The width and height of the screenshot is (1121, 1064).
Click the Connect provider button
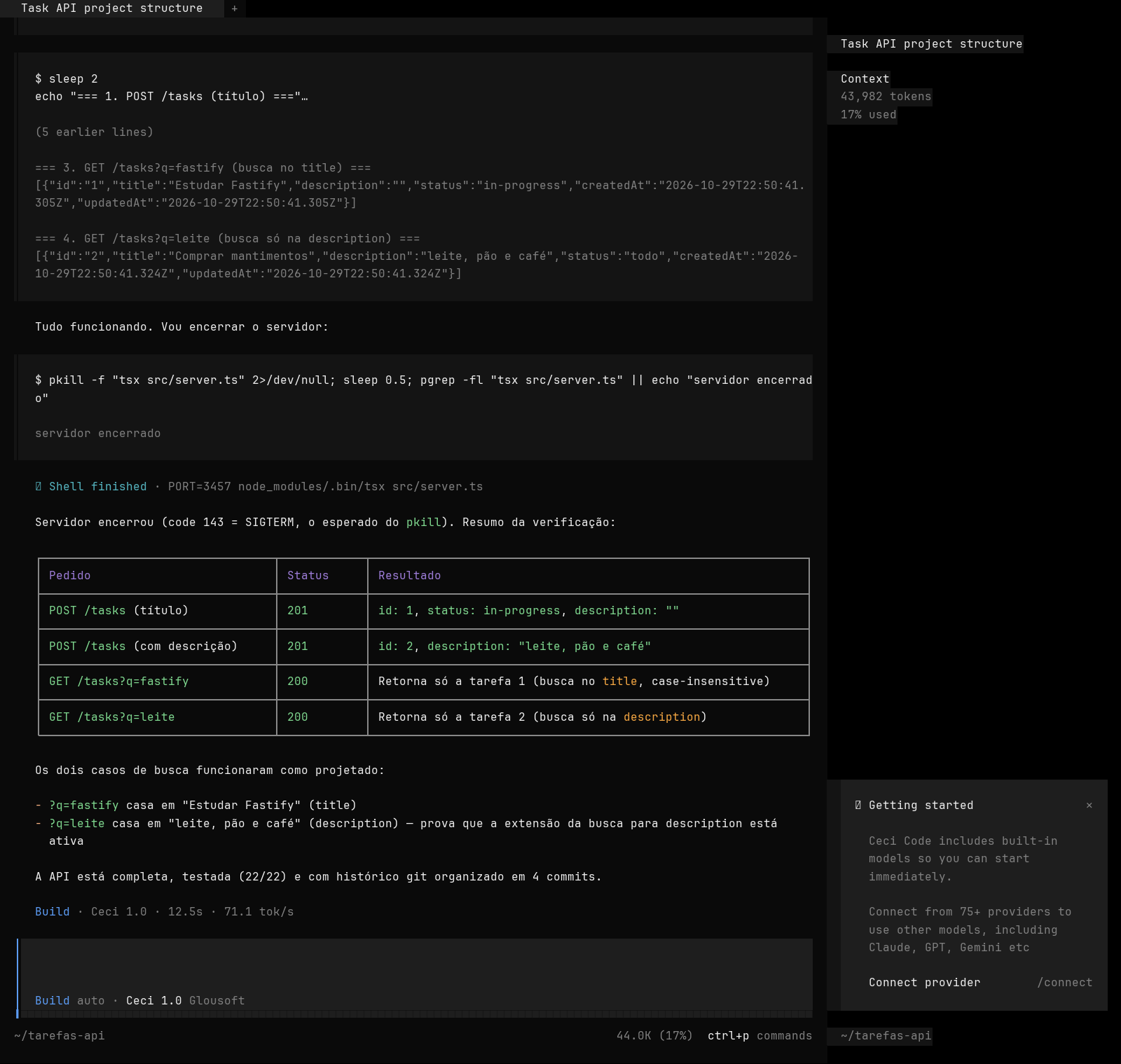click(924, 983)
